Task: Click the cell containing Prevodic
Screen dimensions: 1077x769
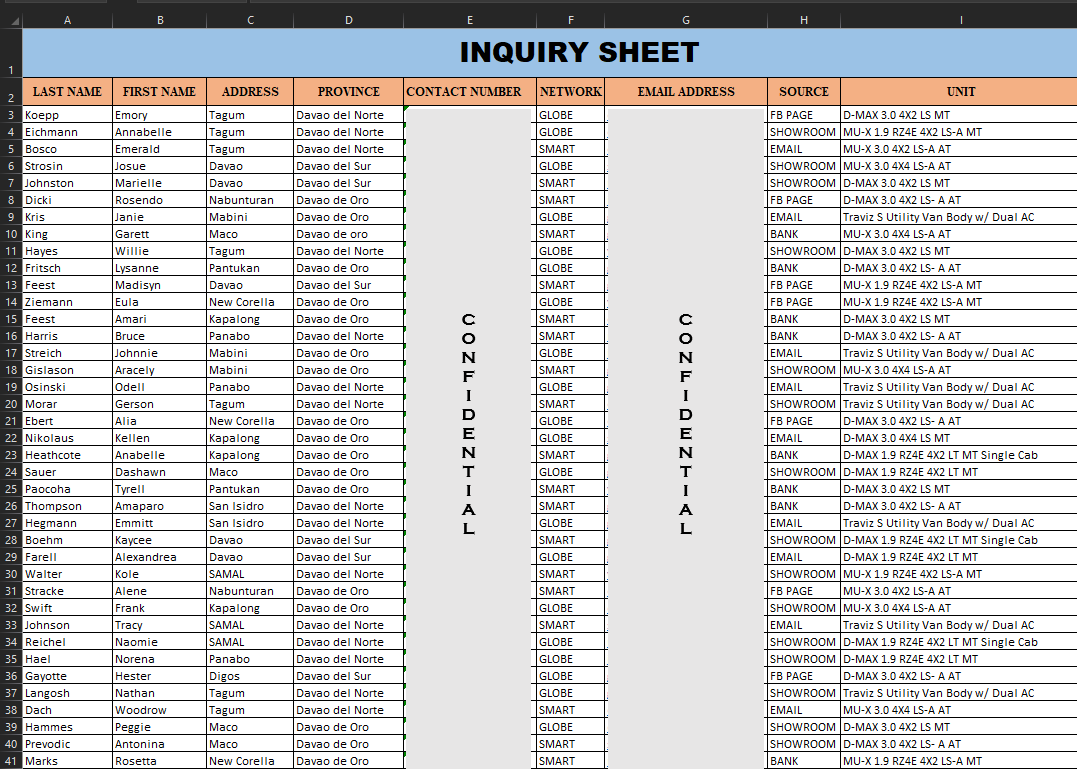Action: (67, 744)
